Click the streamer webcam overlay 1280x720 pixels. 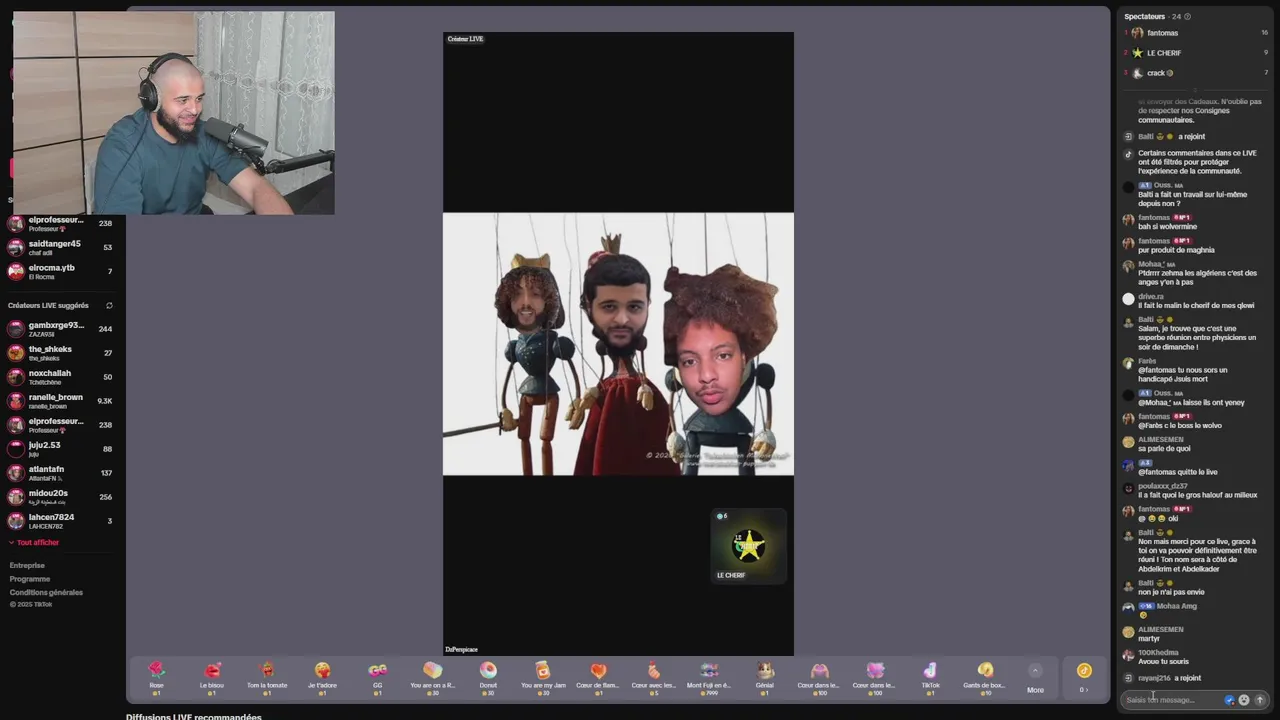(173, 113)
